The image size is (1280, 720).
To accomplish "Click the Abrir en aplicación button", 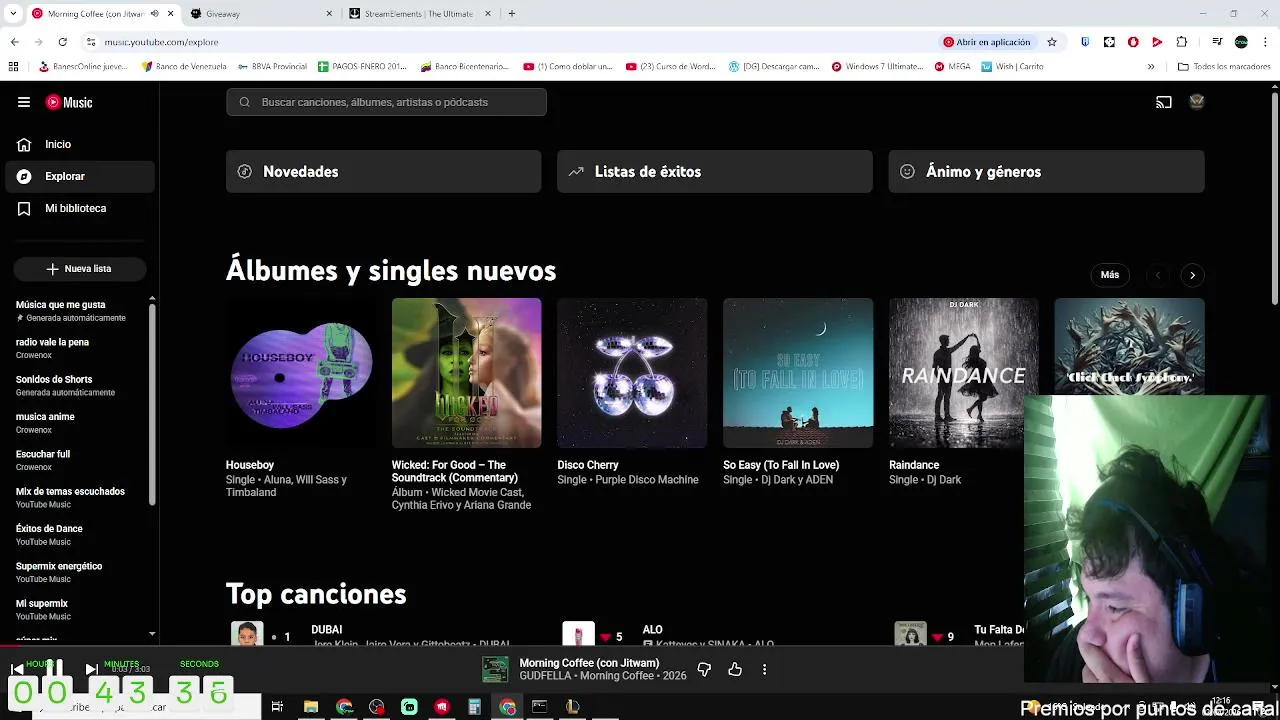I will pyautogui.click(x=987, y=42).
